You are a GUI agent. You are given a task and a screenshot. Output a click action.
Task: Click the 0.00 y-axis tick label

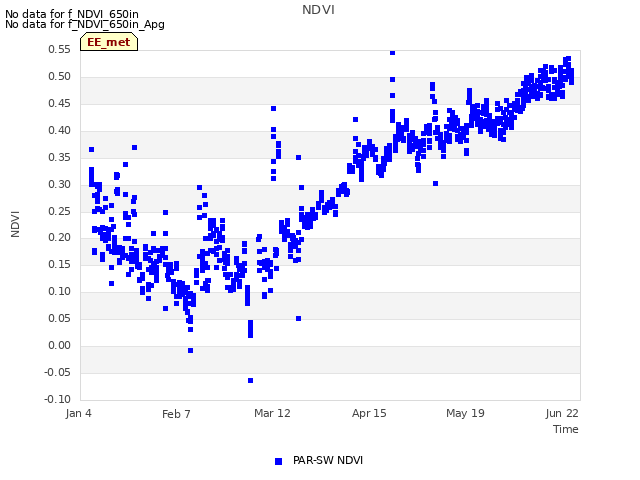[60, 345]
